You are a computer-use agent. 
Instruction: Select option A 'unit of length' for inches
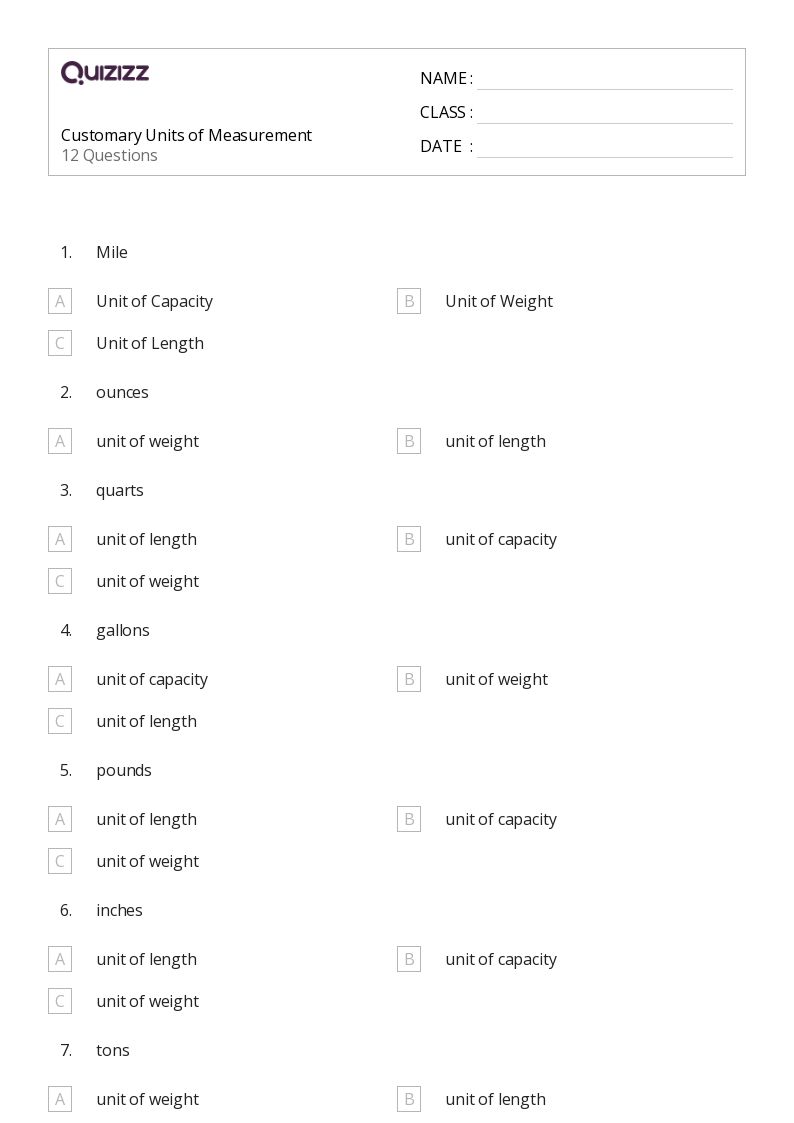60,959
